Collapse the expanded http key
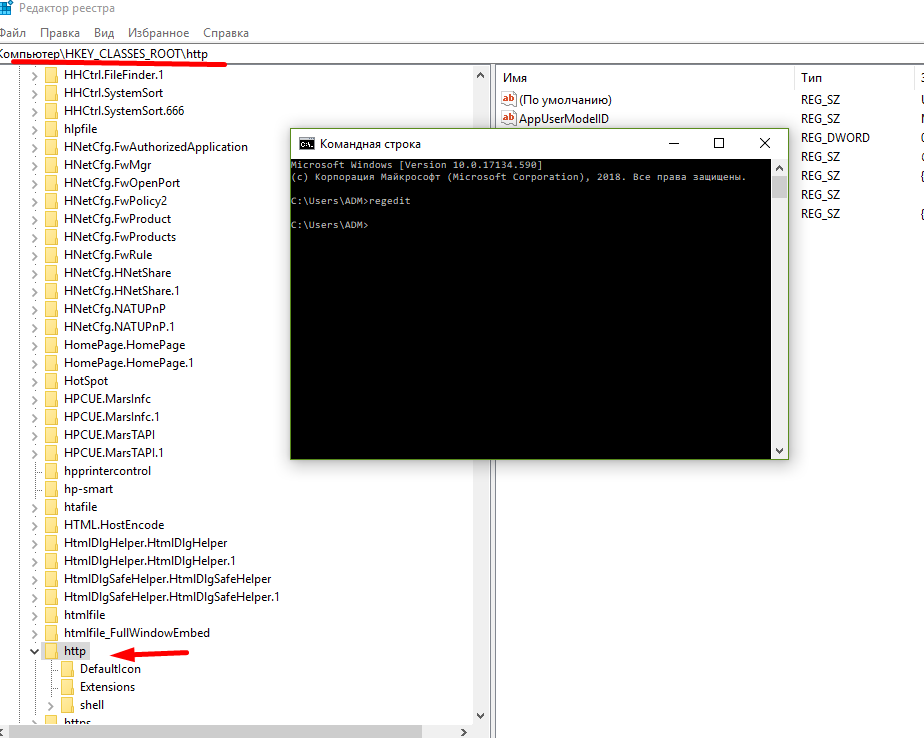This screenshot has height=738, width=924. pyautogui.click(x=36, y=651)
